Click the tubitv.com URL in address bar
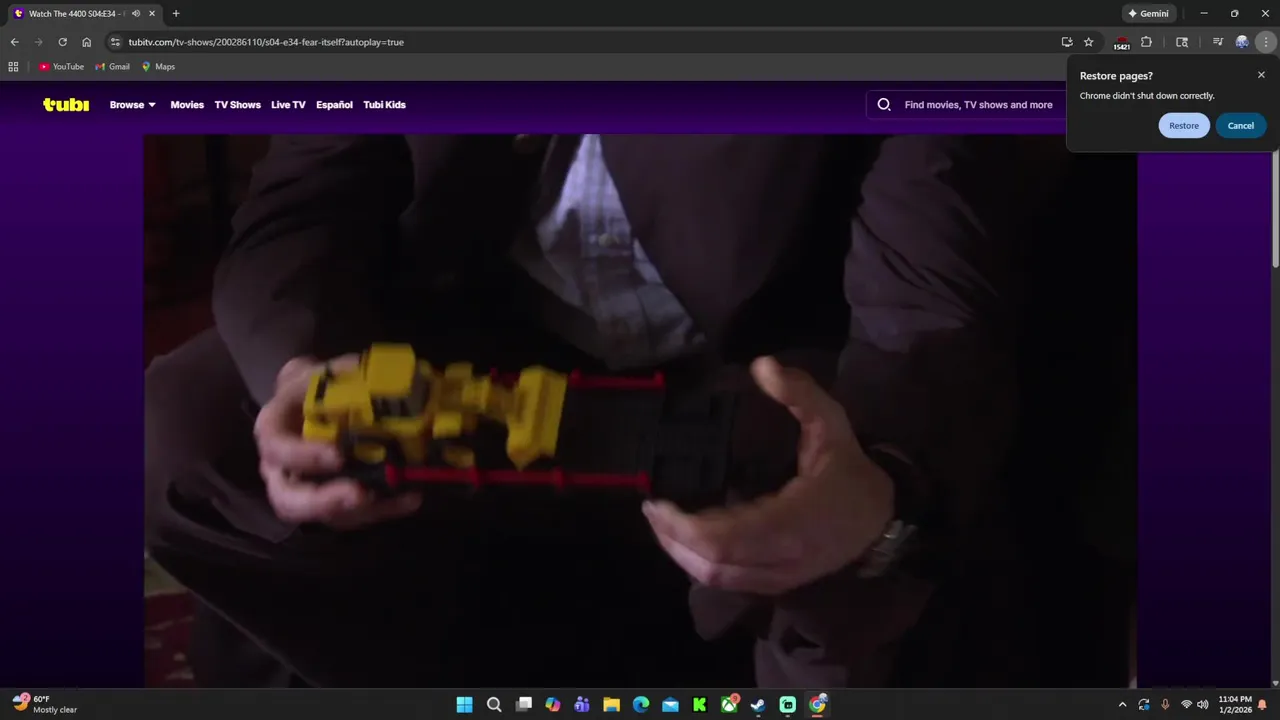Image resolution: width=1280 pixels, height=720 pixels. click(x=266, y=42)
